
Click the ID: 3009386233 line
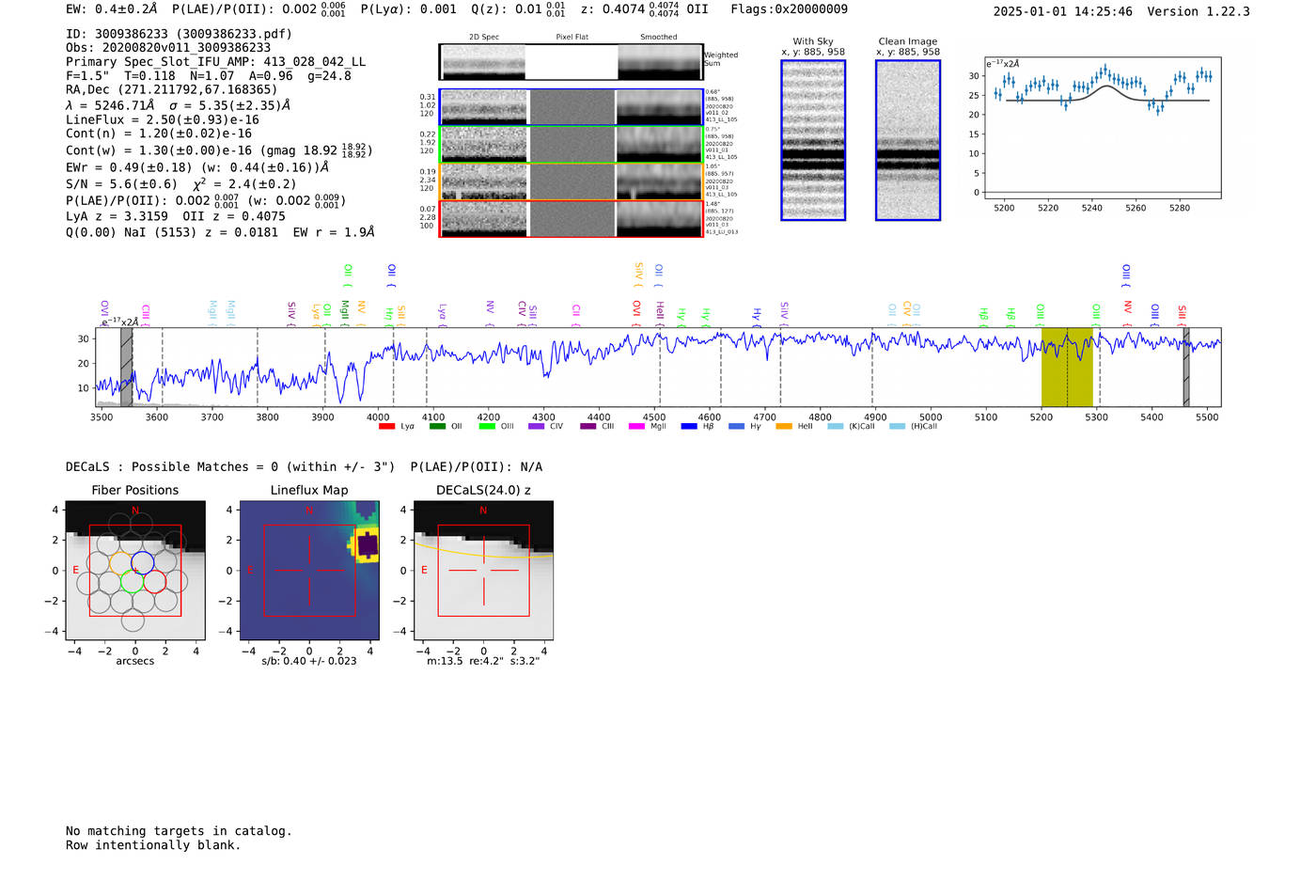pos(179,34)
